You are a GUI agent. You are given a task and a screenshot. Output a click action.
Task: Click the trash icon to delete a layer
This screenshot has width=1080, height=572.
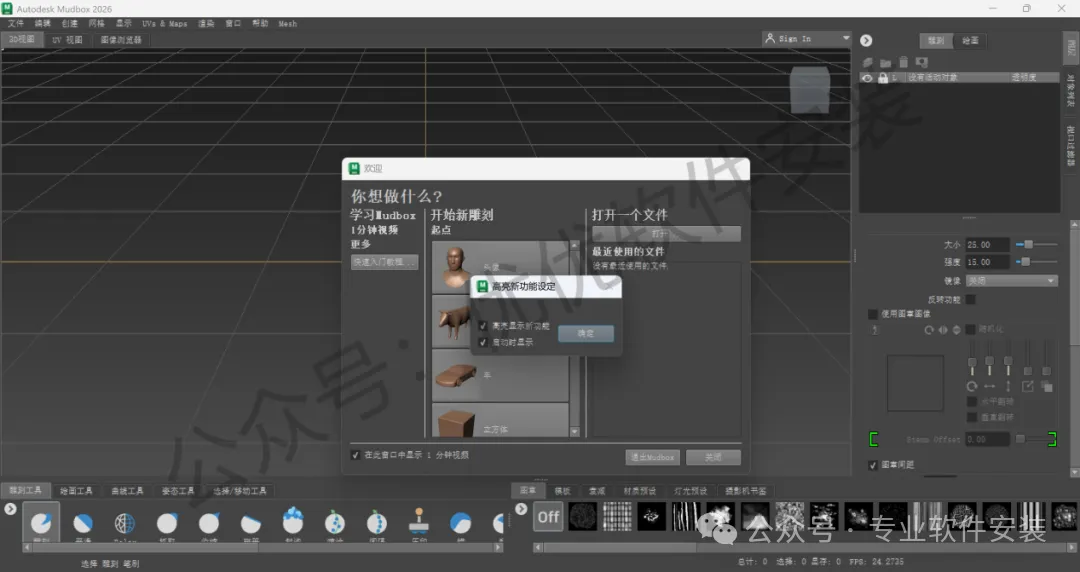coord(903,63)
